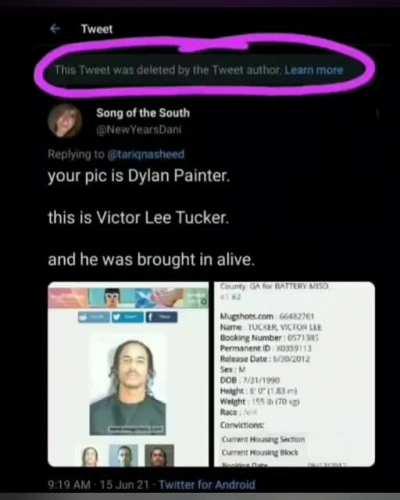This screenshot has height=500, width=400.
Task: Tap the Tweet header title
Action: tap(97, 29)
